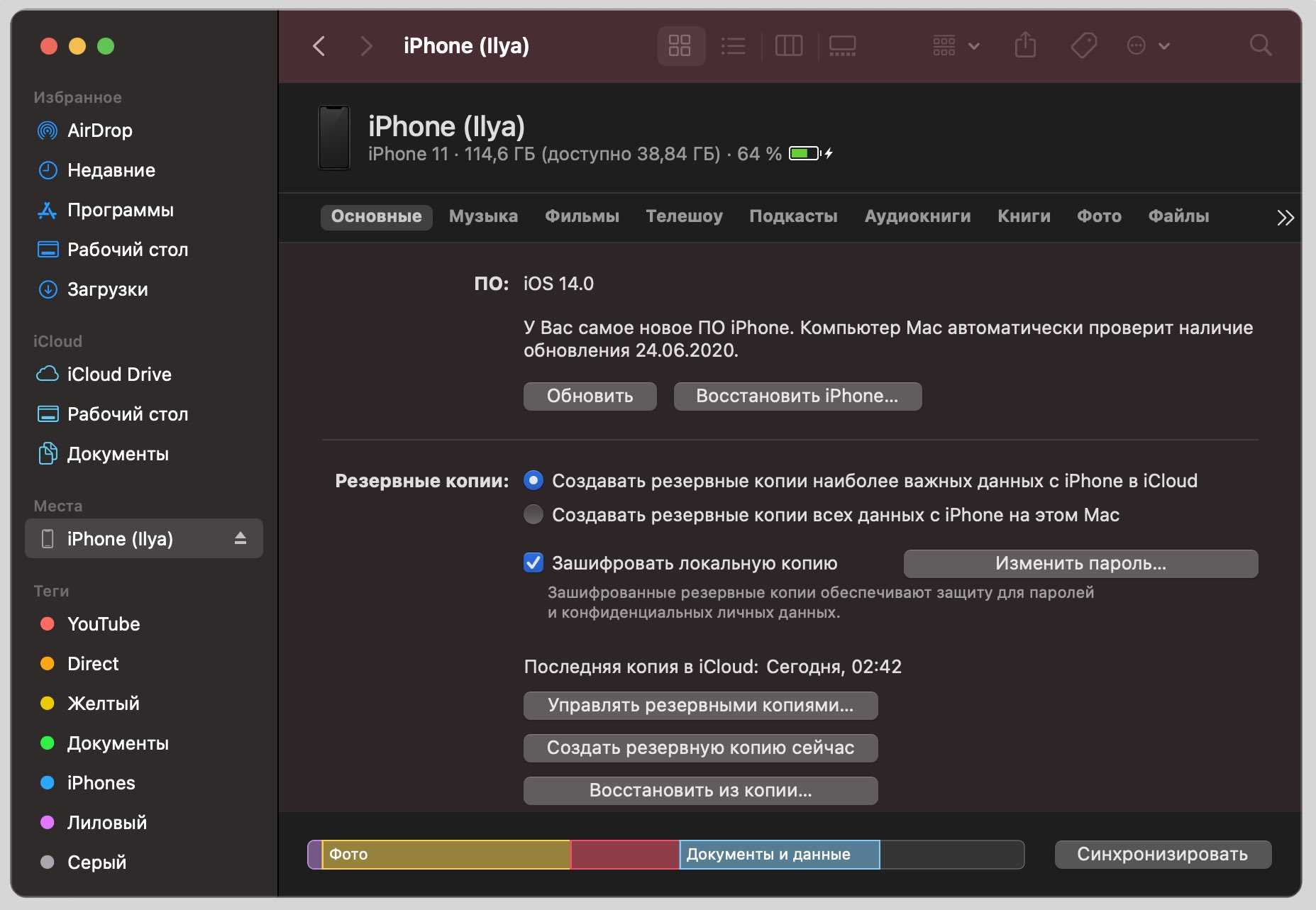Image resolution: width=1316 pixels, height=910 pixels.
Task: Open the action ellipsis menu
Action: [1148, 46]
